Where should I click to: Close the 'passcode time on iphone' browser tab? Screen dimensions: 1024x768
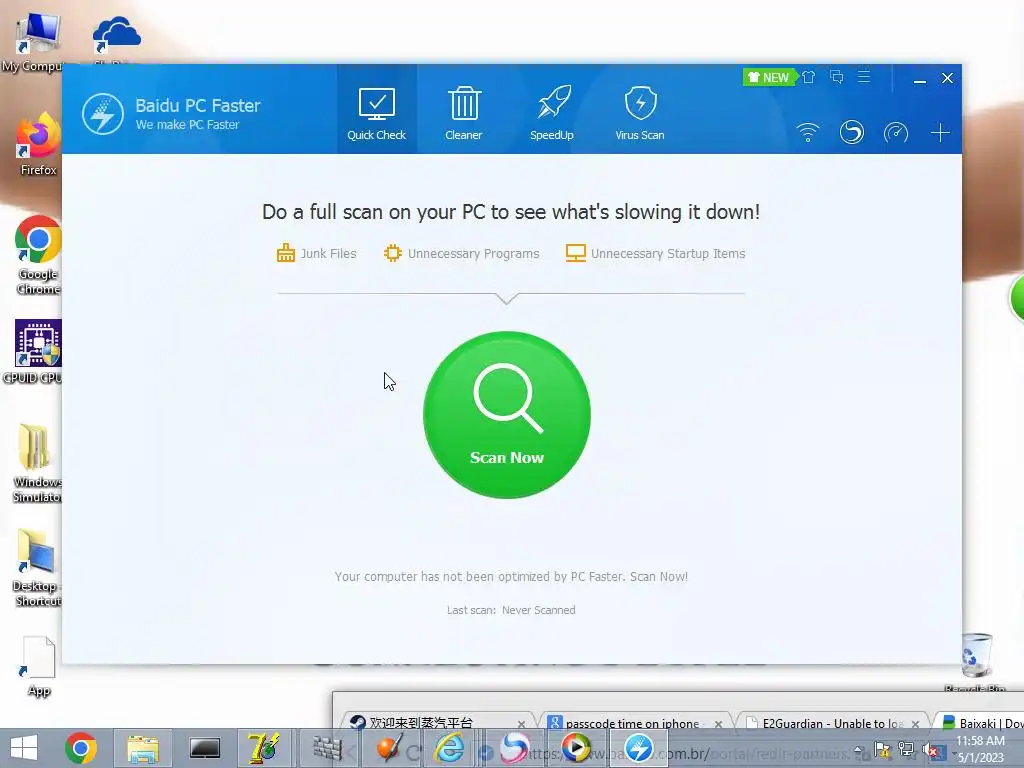click(x=718, y=724)
